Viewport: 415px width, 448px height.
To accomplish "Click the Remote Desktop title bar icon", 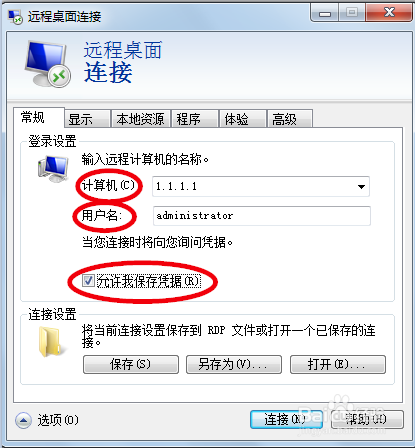I will point(15,16).
